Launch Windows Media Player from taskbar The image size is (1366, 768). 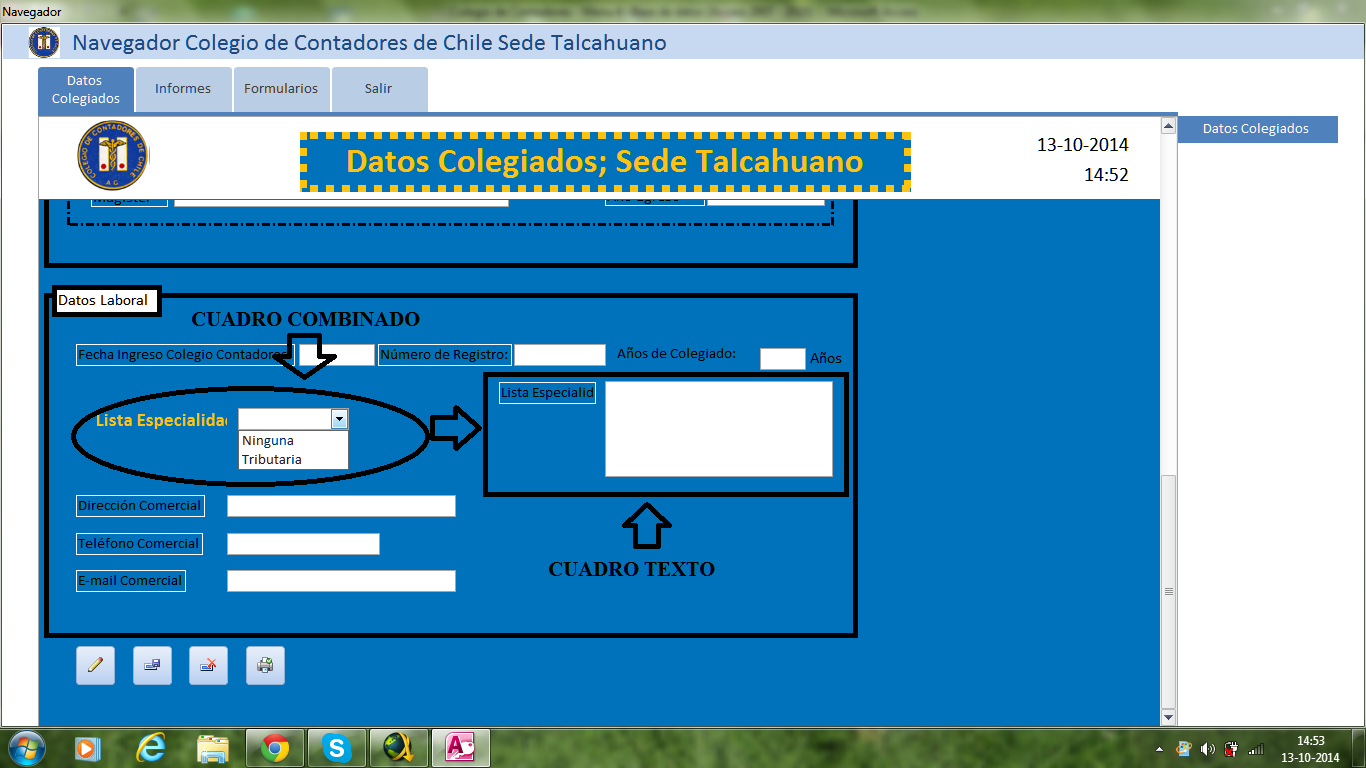coord(88,748)
